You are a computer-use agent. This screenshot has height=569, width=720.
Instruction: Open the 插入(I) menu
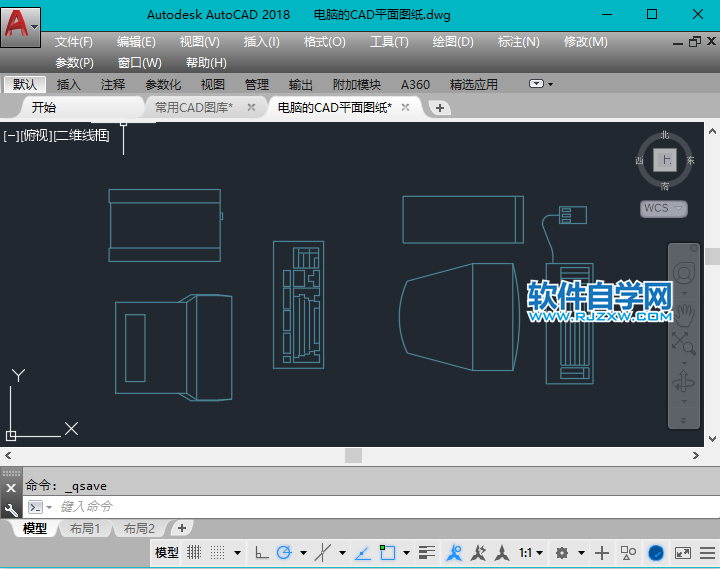point(261,42)
